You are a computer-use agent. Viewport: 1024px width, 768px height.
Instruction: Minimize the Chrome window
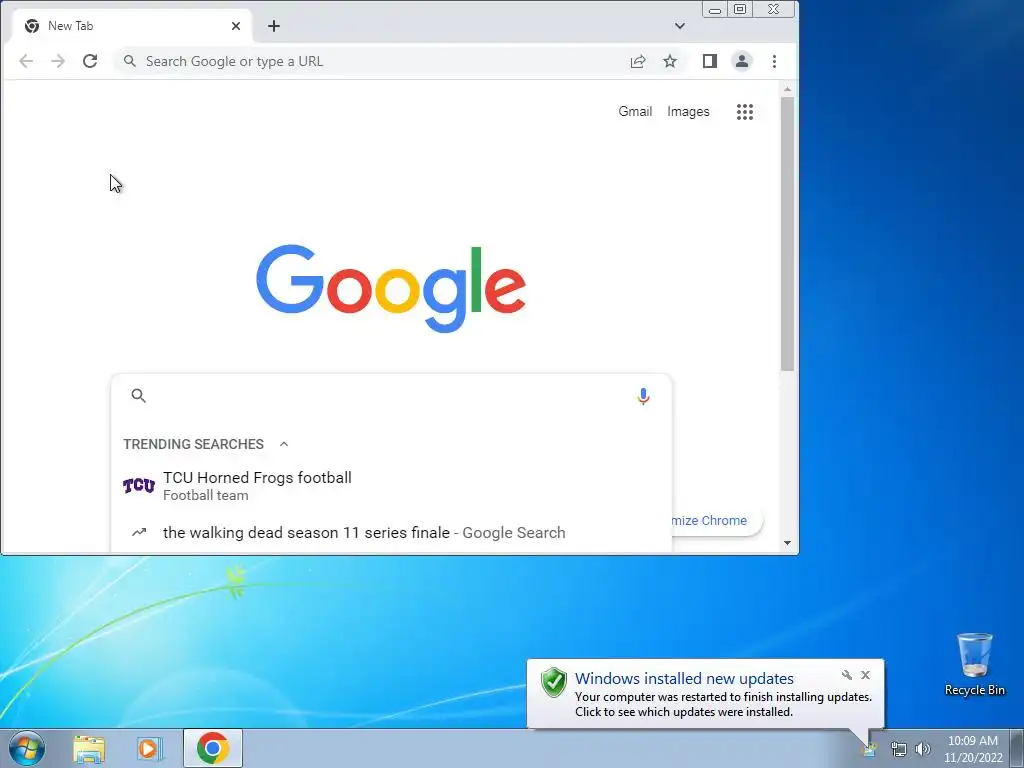715,9
